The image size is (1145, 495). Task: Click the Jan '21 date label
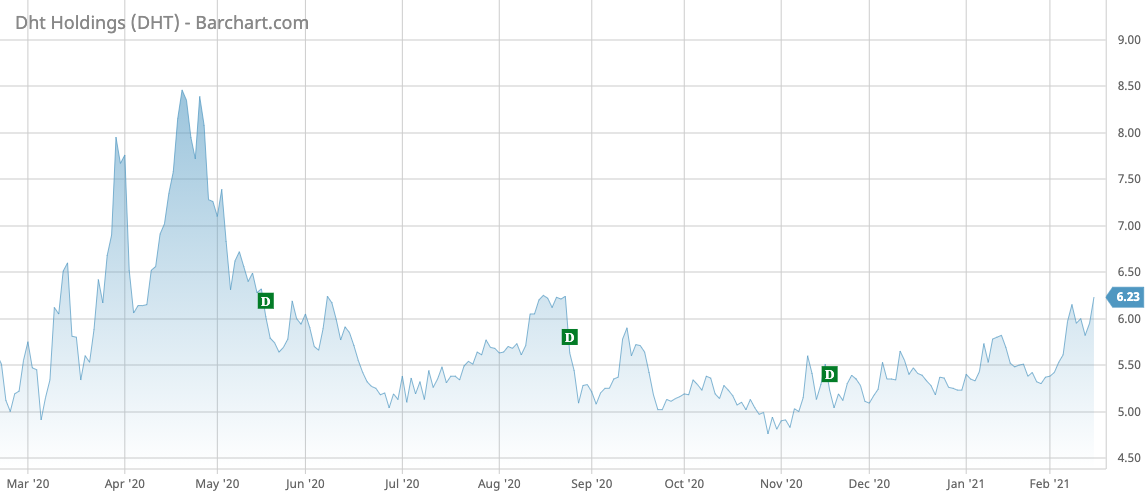coord(966,483)
